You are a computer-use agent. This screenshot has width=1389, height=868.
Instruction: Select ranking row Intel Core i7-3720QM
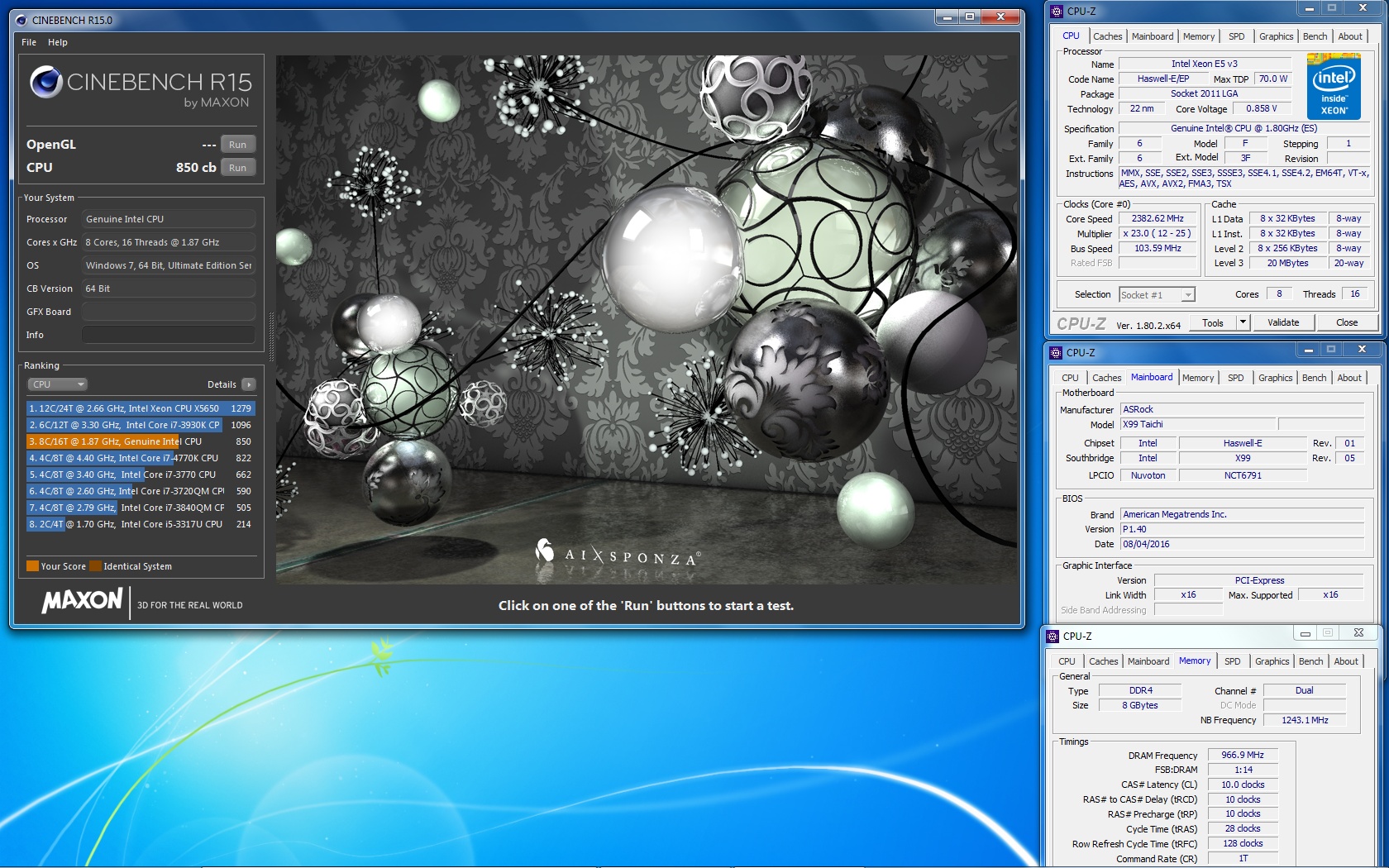(141, 491)
